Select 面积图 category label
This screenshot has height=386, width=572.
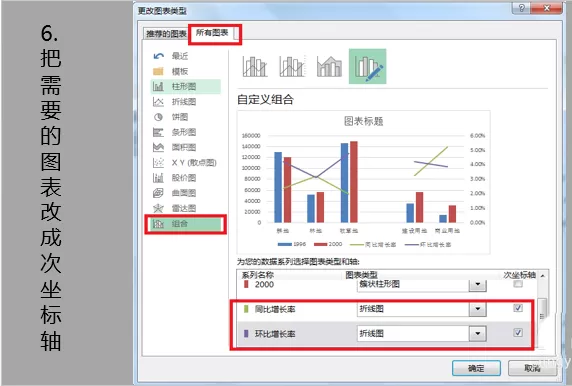point(184,147)
